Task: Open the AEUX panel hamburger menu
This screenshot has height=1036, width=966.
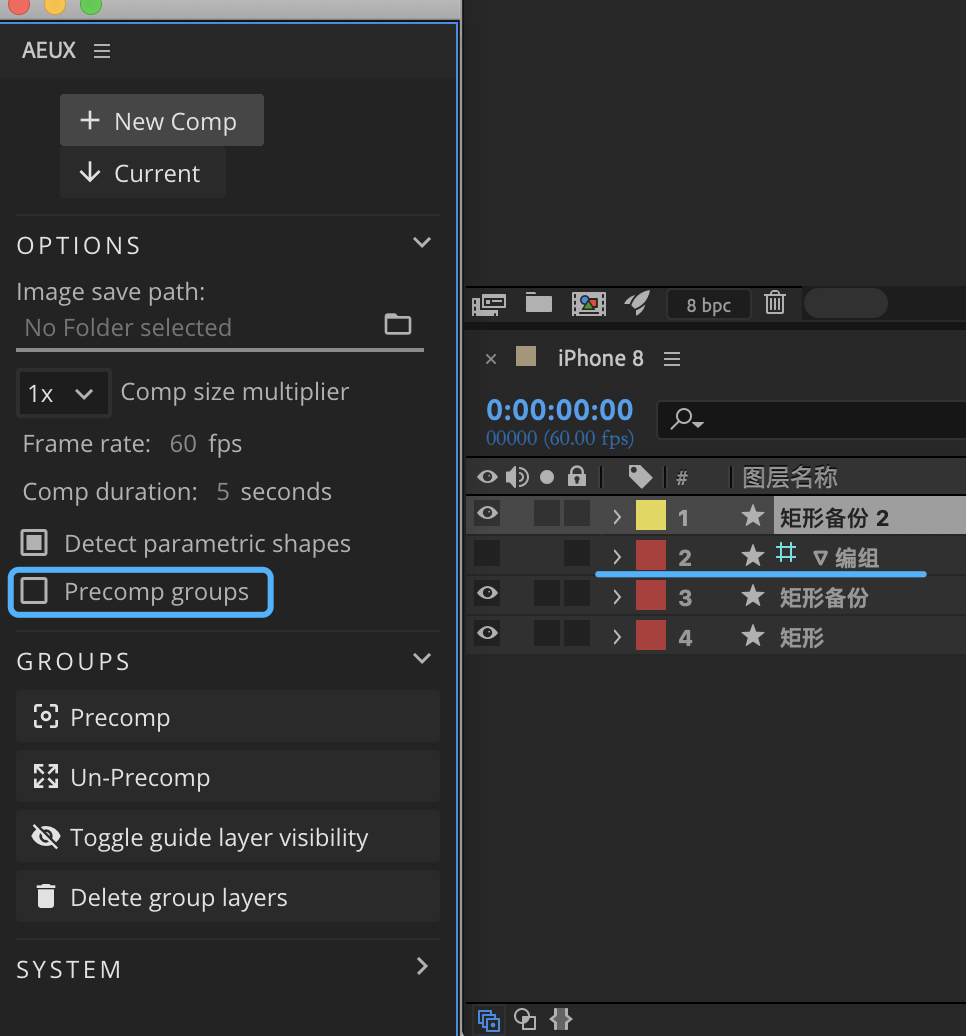Action: (102, 51)
